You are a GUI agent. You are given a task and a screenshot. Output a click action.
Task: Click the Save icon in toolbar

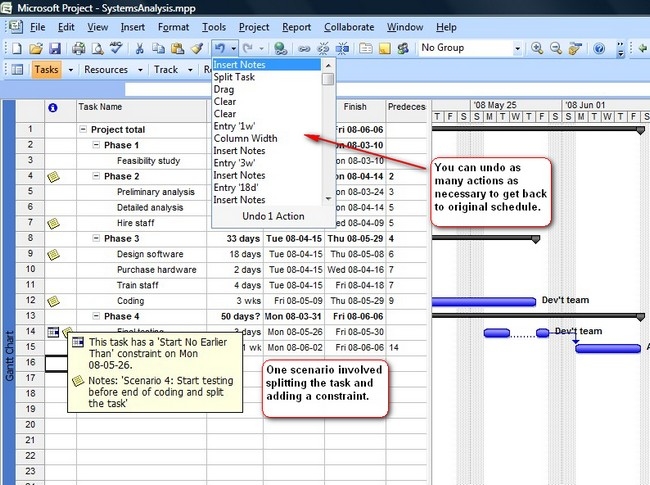pyautogui.click(x=56, y=48)
